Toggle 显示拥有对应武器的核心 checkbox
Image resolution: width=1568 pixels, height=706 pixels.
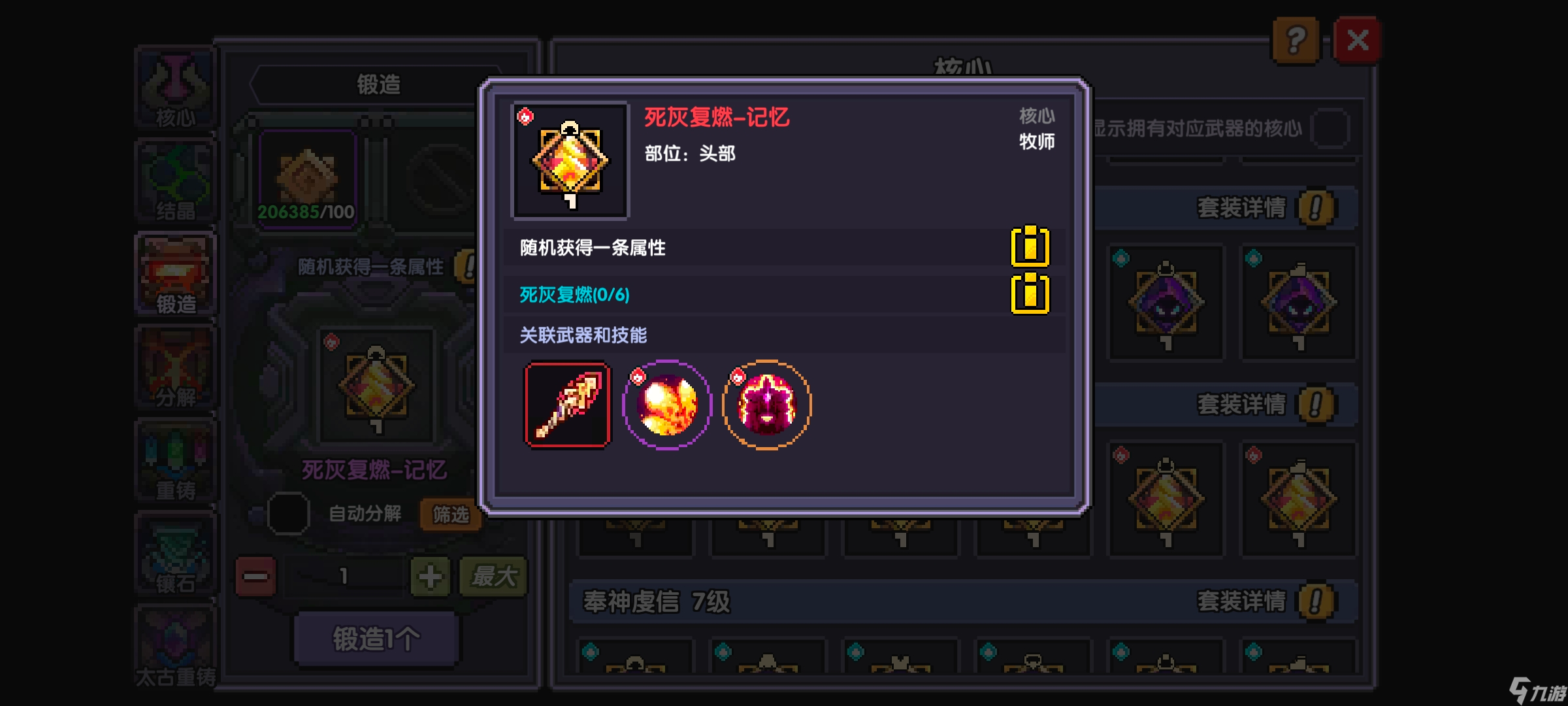coord(1330,128)
